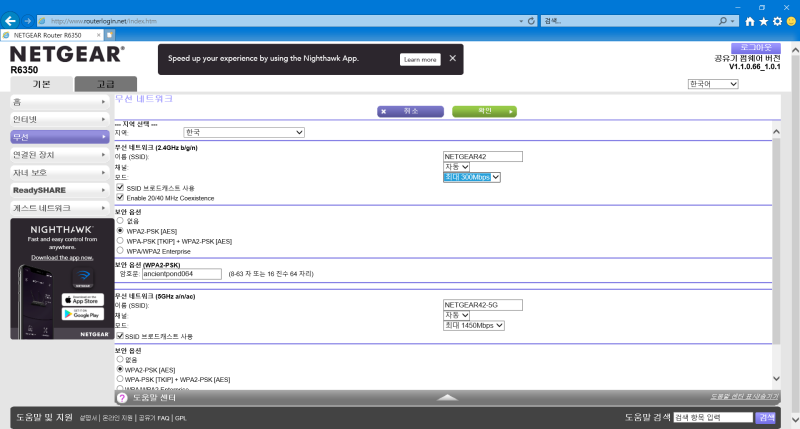Screen dimensions: 800x429
Task: Open the 연결된 장치 sidebar menu
Action: point(60,155)
